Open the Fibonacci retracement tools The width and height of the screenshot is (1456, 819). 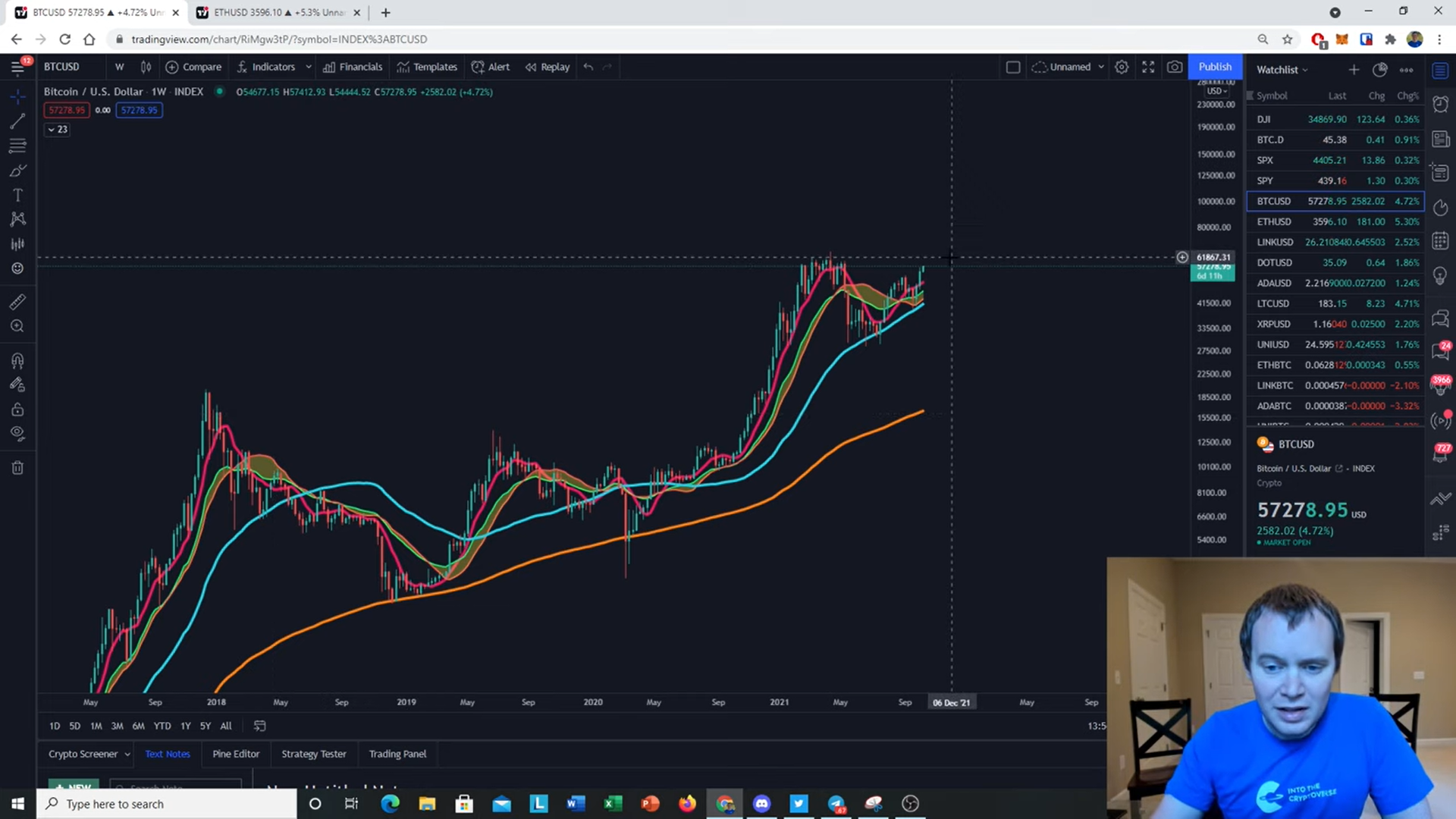[x=17, y=146]
